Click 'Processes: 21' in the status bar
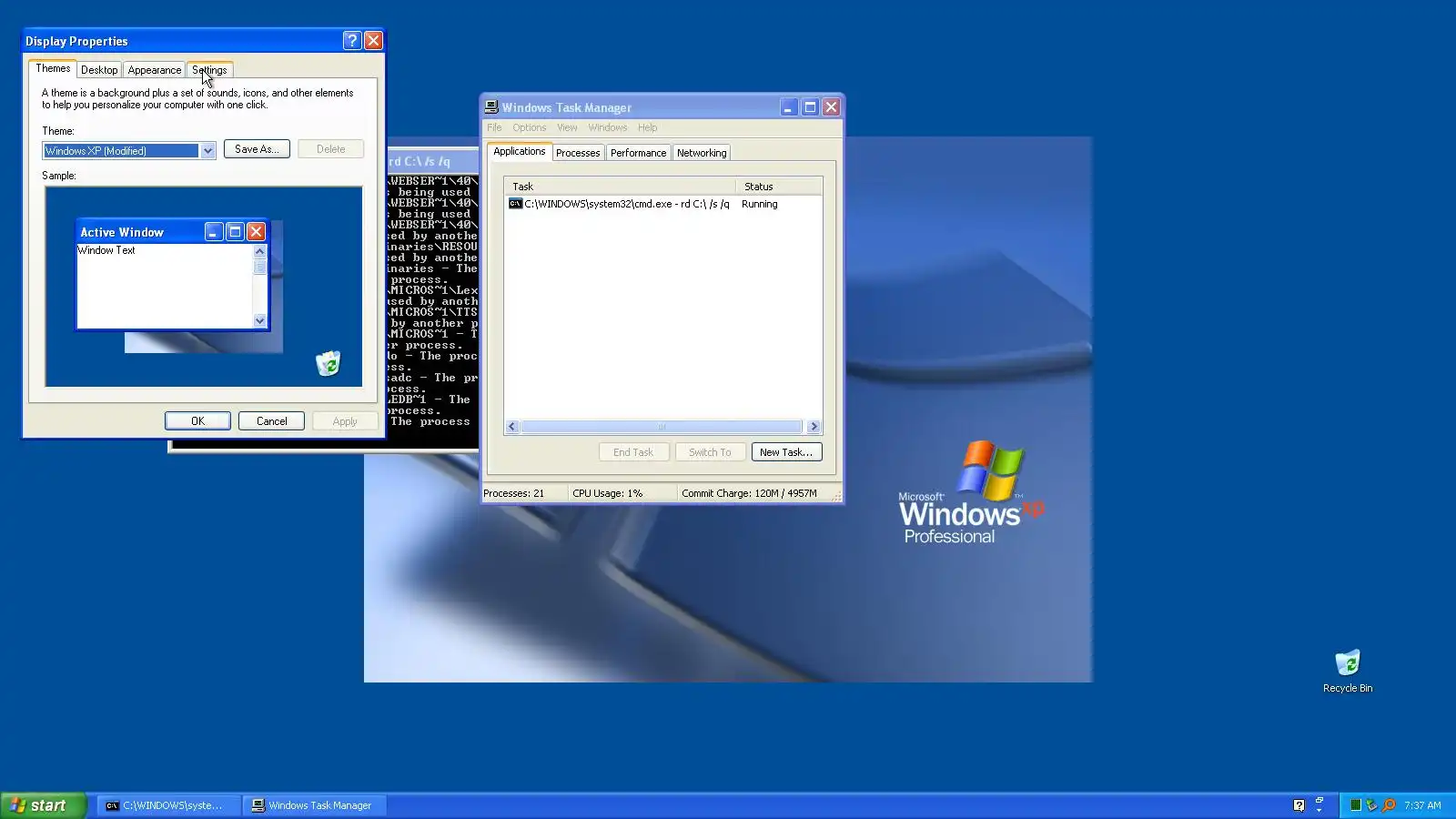 (x=514, y=493)
